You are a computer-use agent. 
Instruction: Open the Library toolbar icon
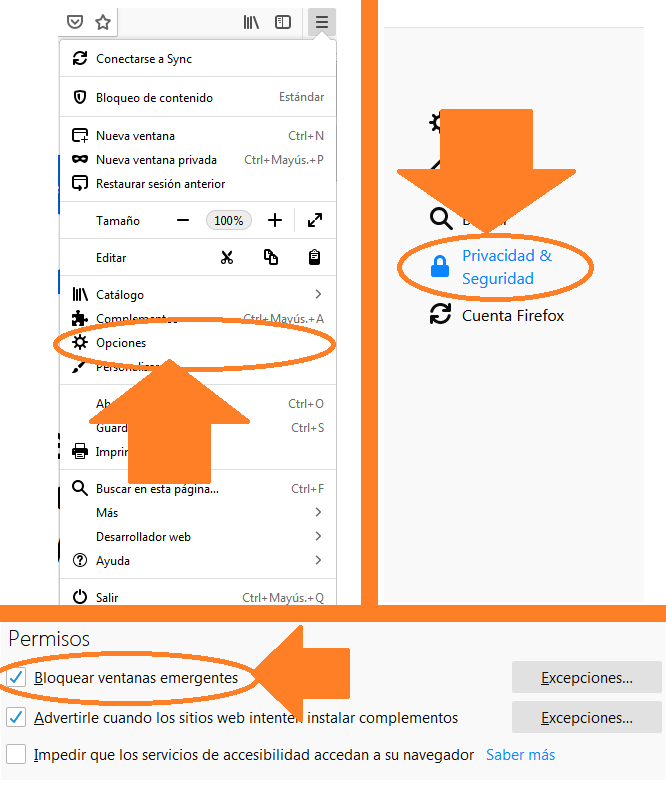[x=251, y=22]
